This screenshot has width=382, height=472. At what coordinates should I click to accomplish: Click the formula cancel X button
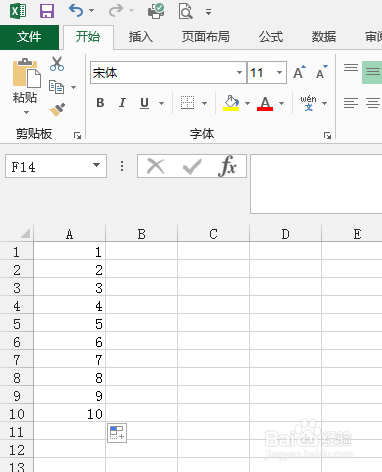pyautogui.click(x=156, y=166)
